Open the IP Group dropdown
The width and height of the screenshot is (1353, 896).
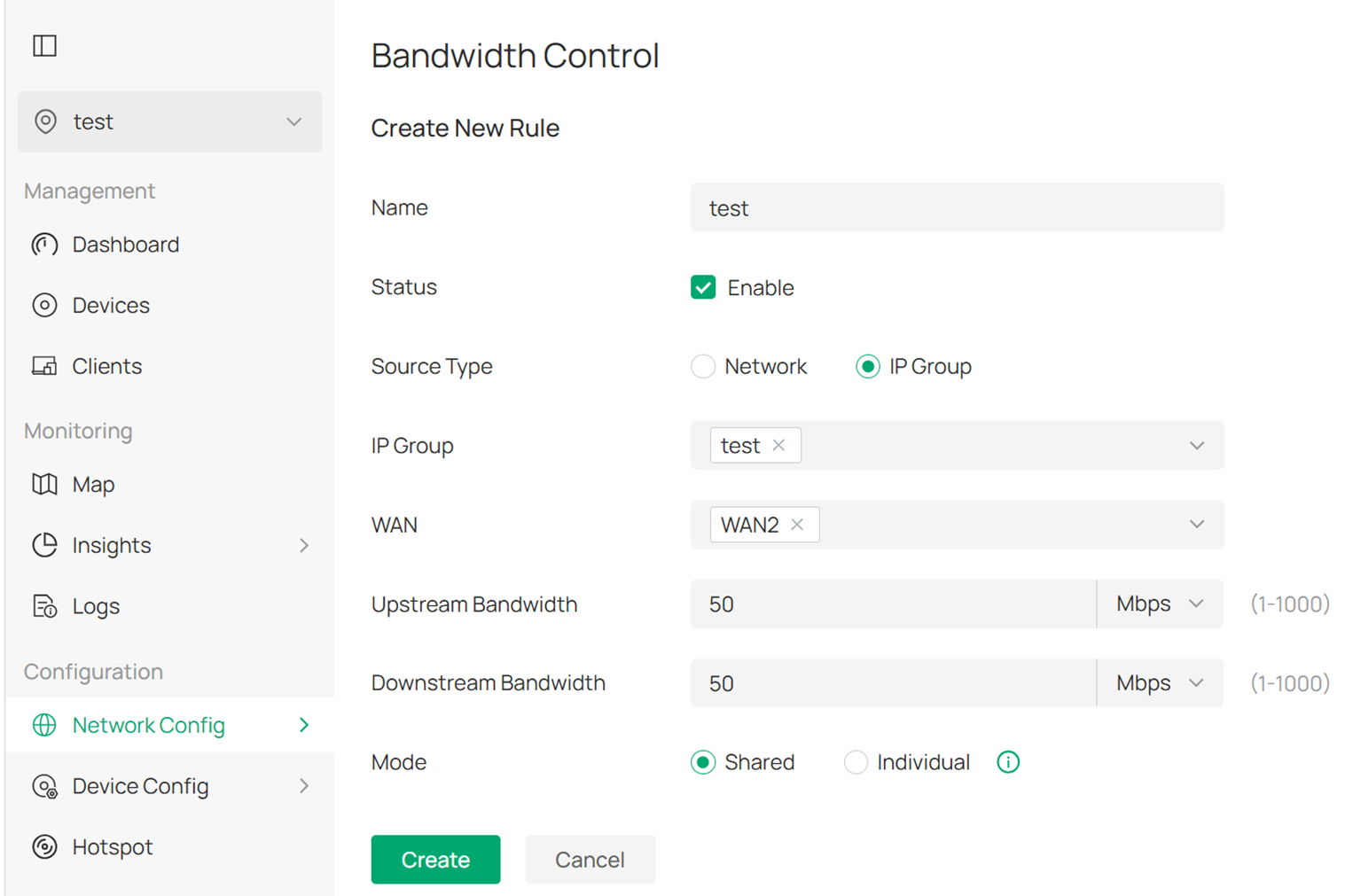coord(1196,446)
